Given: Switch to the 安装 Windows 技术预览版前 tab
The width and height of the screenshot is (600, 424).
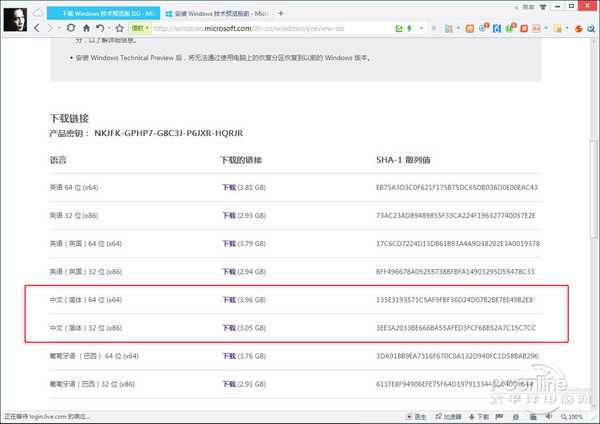Looking at the screenshot, I should coord(216,13).
